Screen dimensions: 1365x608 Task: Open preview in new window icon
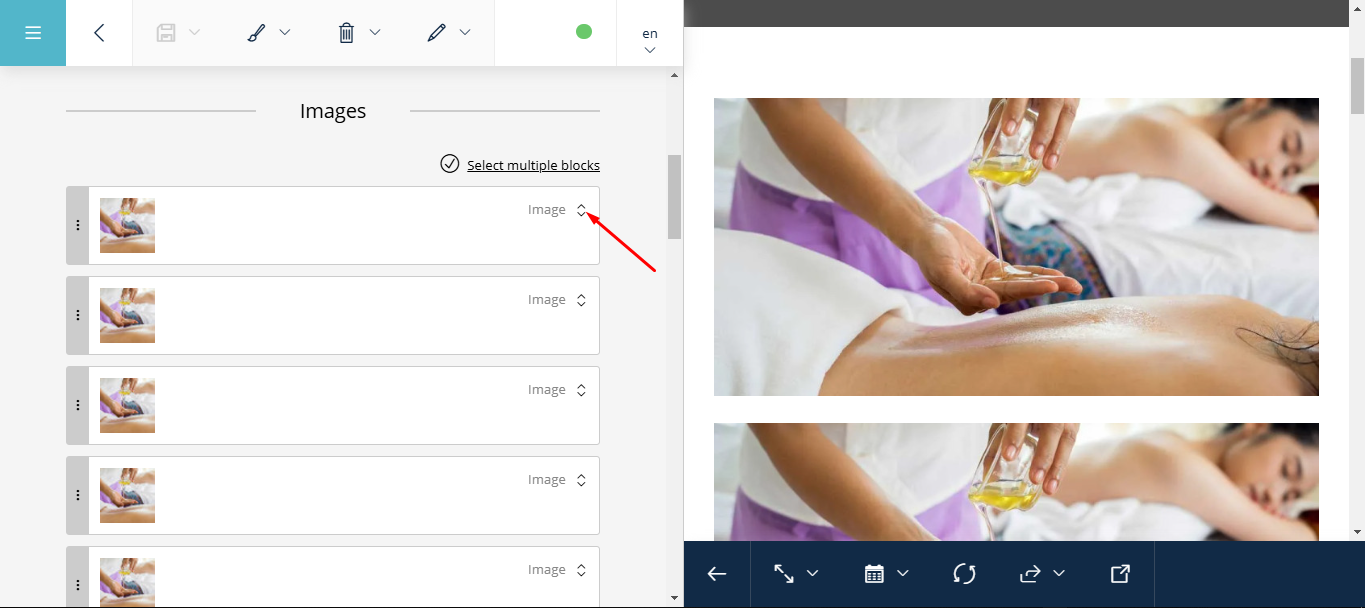[1120, 574]
